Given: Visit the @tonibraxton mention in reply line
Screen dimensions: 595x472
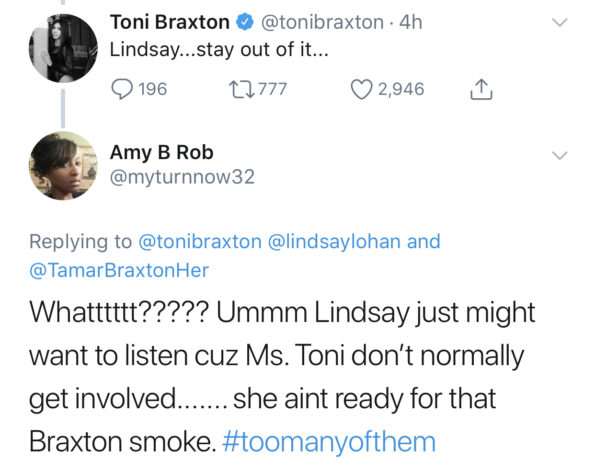Looking at the screenshot, I should 200,242.
